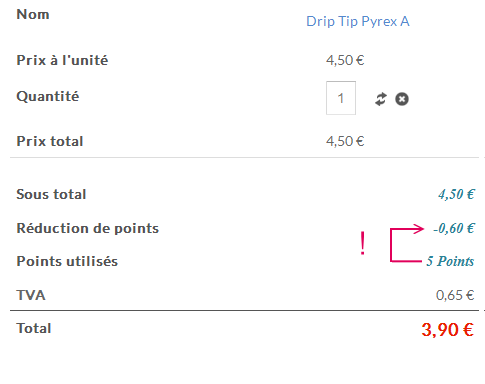The image size is (485, 384).
Task: Click the update quantity refresh icon
Action: pyautogui.click(x=381, y=99)
